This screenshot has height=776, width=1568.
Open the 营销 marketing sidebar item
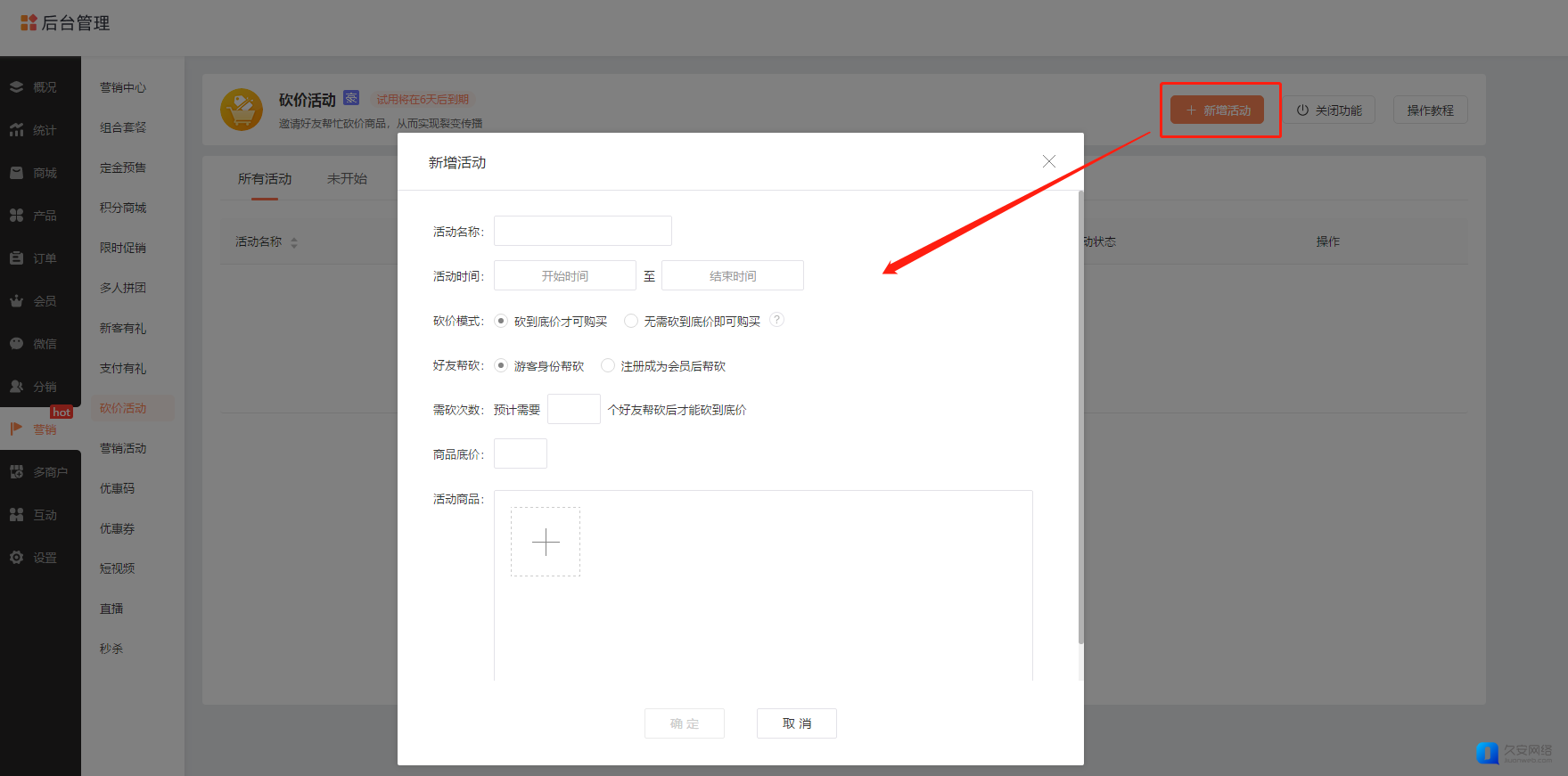click(x=40, y=429)
